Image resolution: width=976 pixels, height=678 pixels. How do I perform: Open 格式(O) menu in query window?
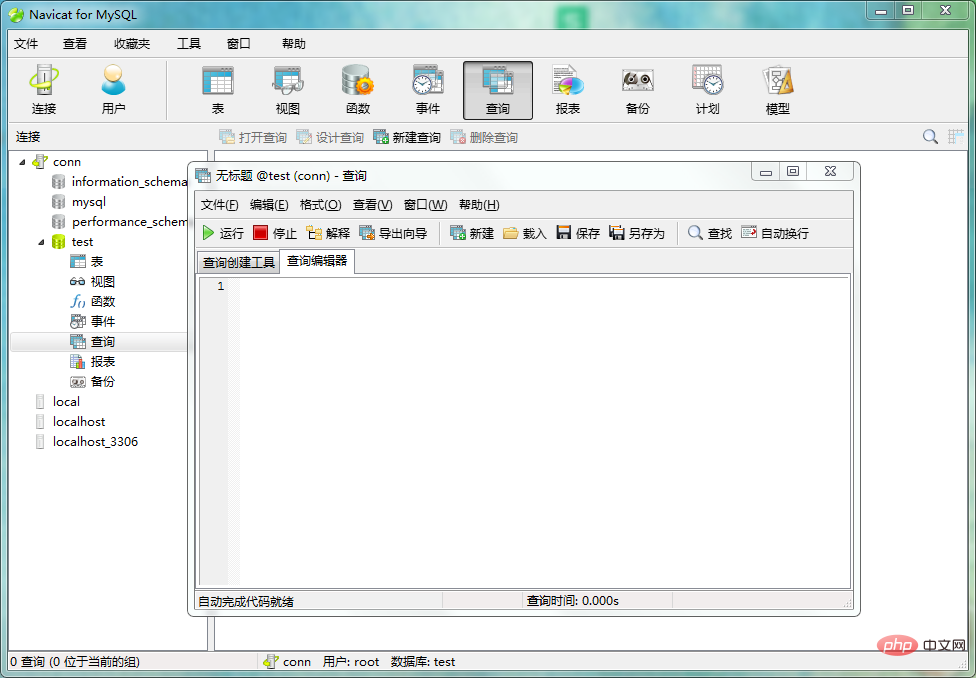(x=321, y=204)
